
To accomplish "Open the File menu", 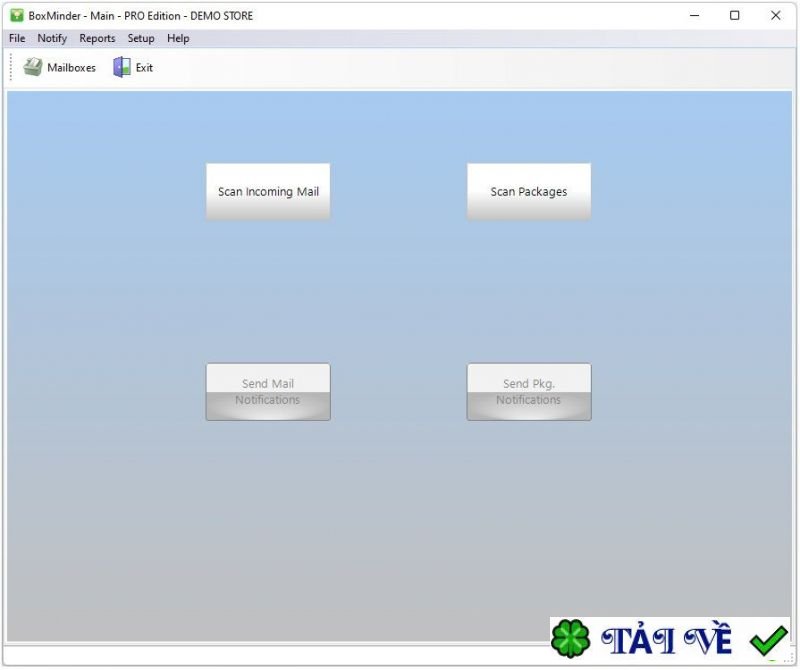I will [x=16, y=38].
